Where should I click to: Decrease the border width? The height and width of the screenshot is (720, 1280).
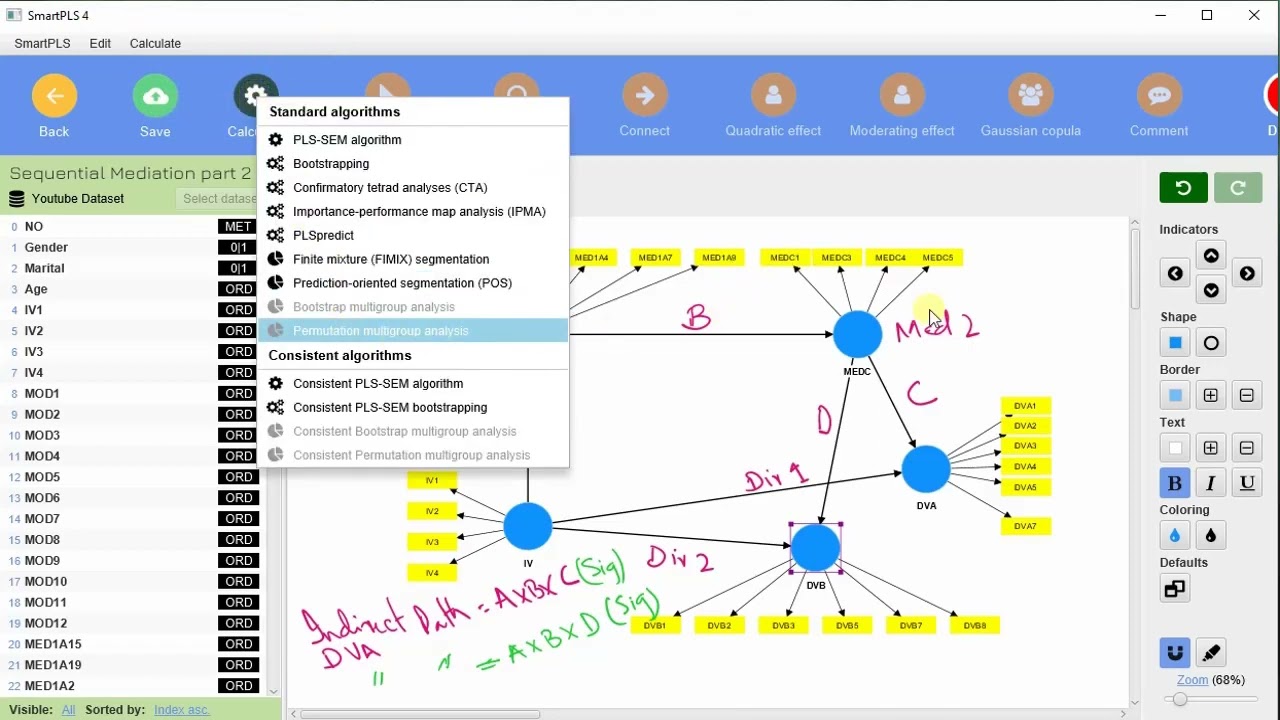tap(1247, 395)
